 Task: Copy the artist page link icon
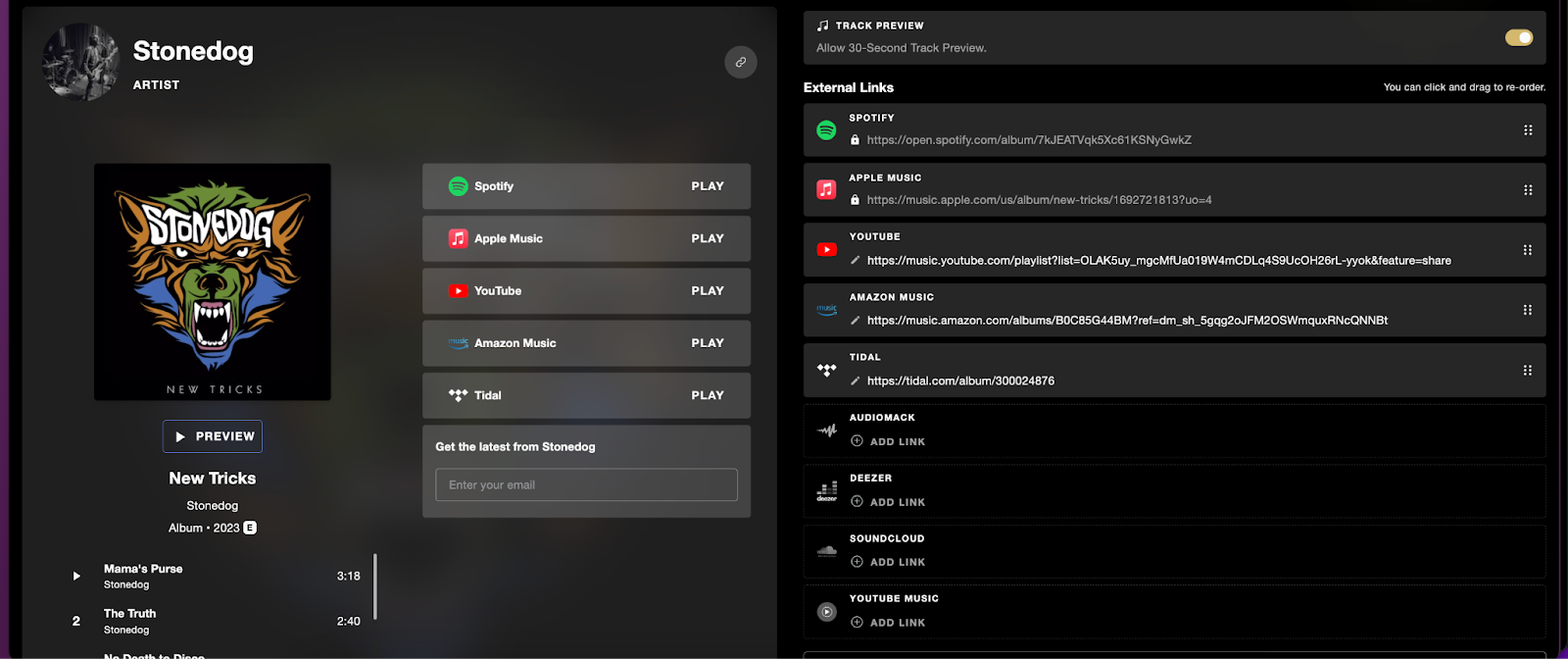[741, 62]
